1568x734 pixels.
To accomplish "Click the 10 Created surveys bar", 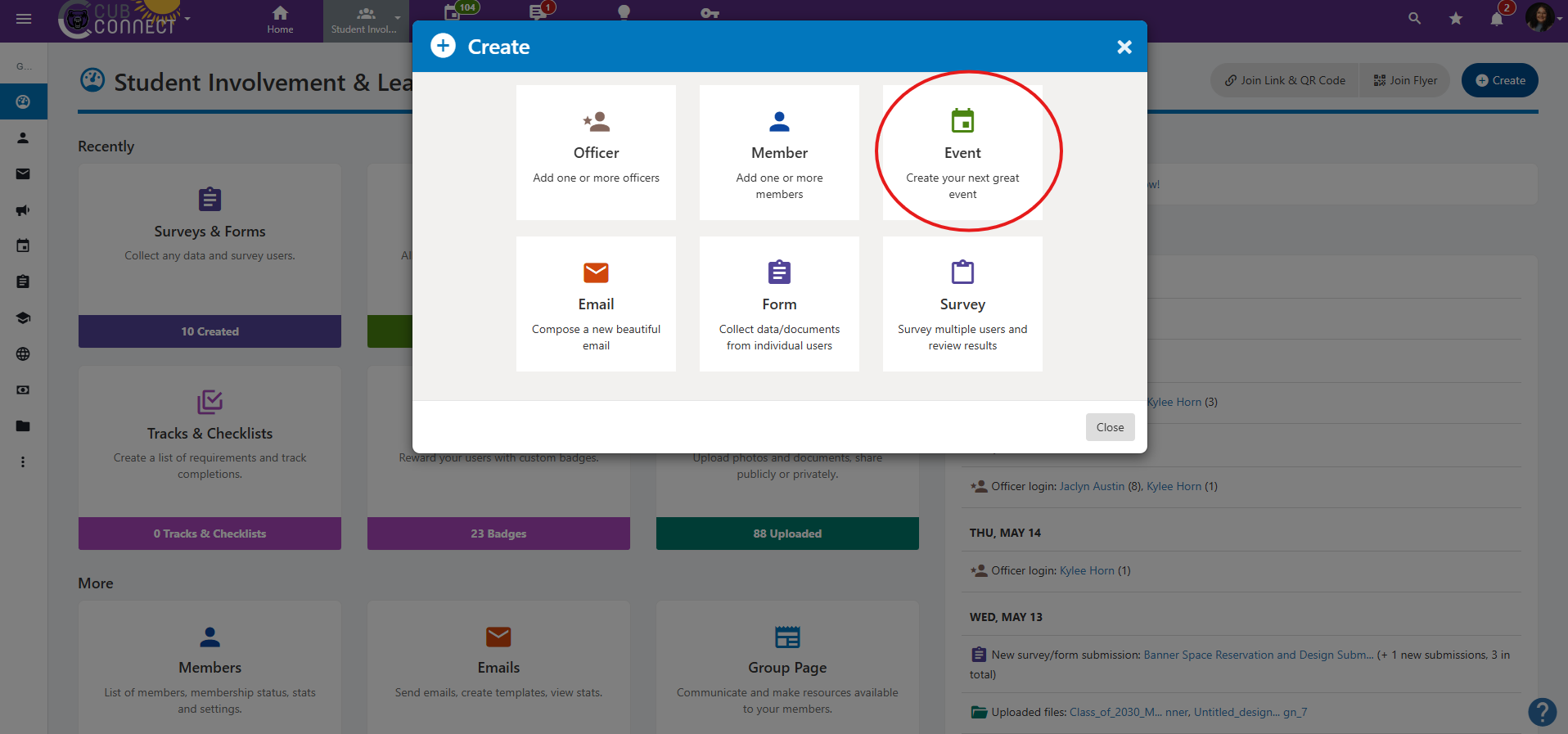I will (x=210, y=331).
